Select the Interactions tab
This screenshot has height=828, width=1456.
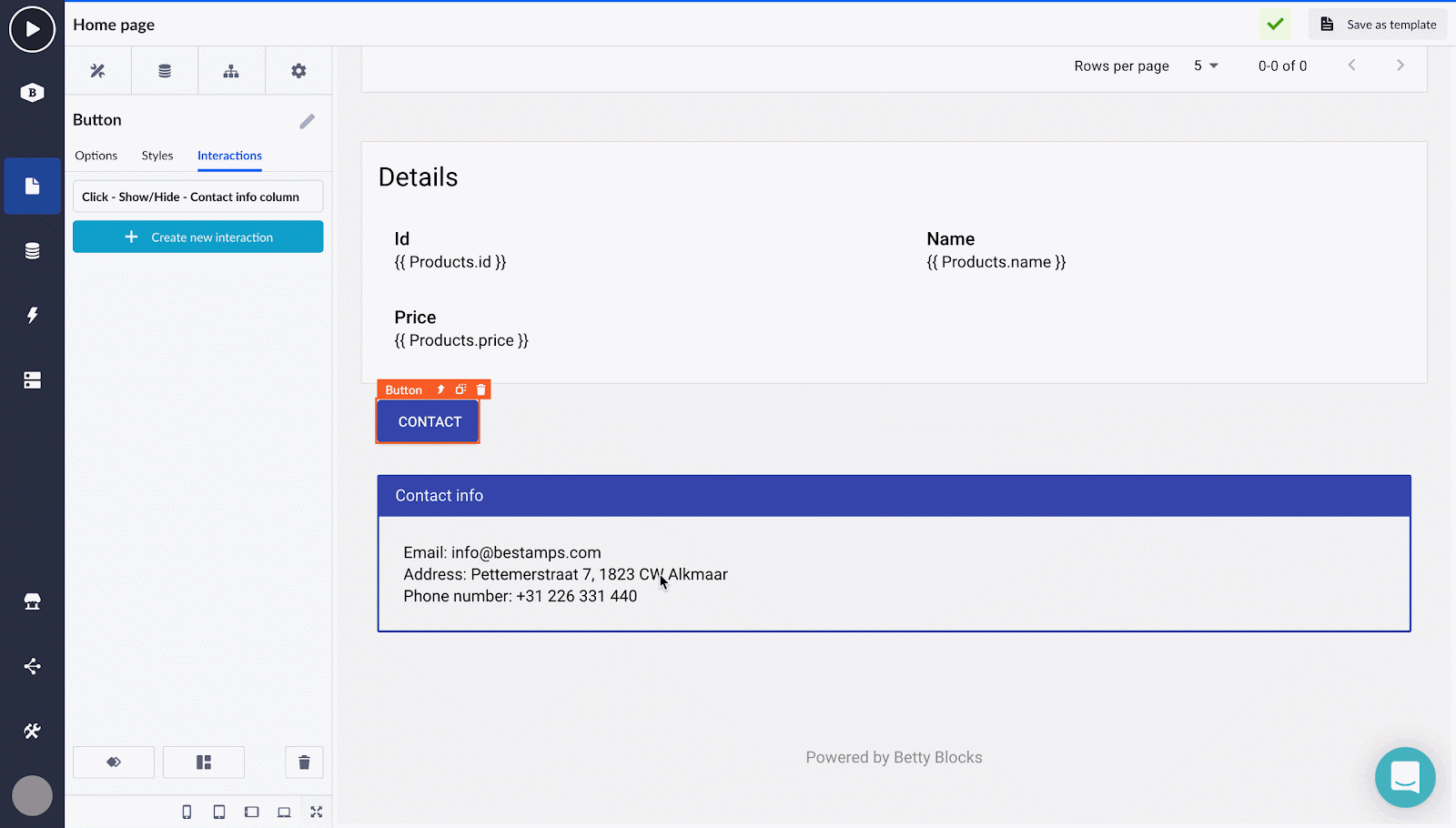pyautogui.click(x=229, y=156)
